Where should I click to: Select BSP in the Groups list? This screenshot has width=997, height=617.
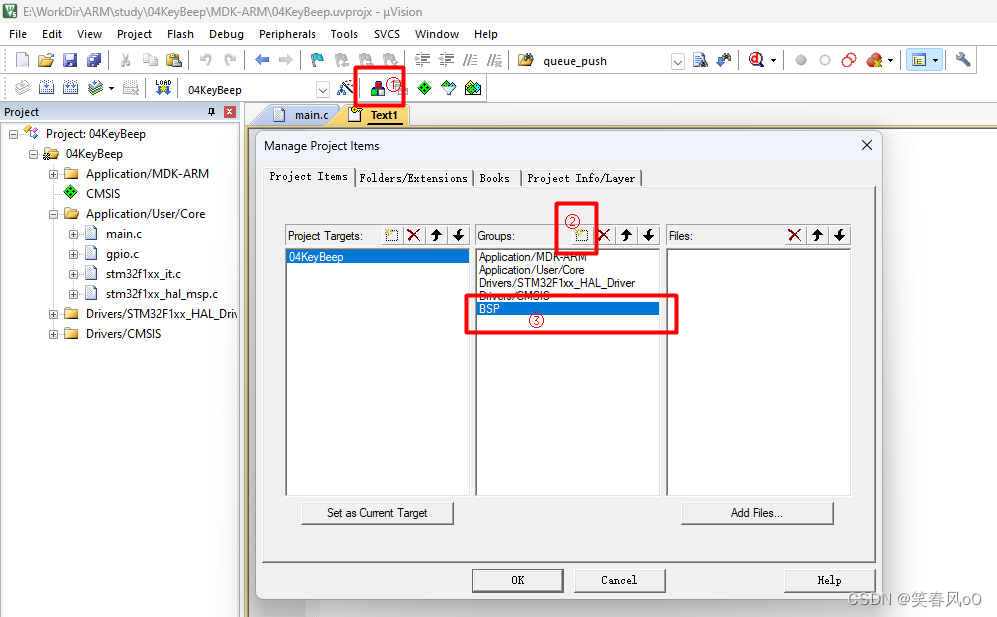(x=568, y=308)
